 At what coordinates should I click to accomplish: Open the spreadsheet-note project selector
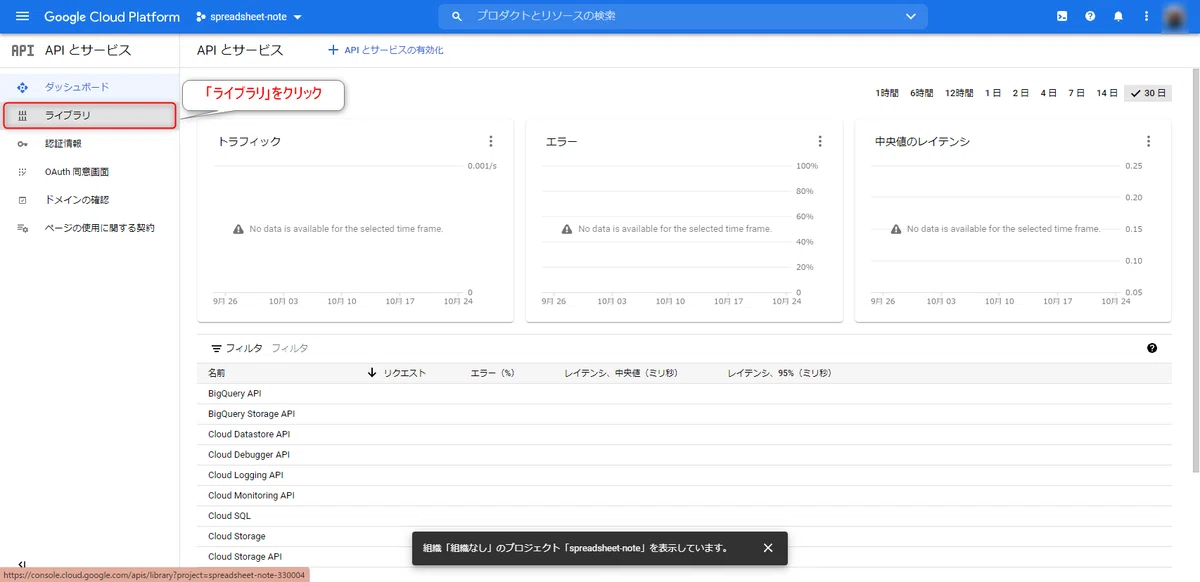(249, 17)
